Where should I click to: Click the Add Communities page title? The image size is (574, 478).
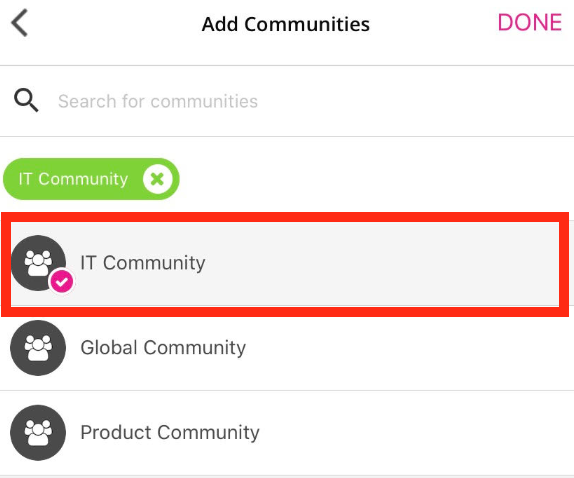pyautogui.click(x=286, y=24)
